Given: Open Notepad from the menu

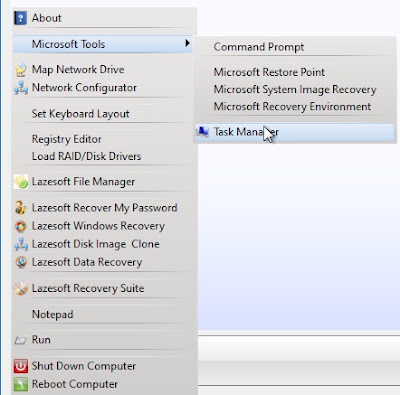Looking at the screenshot, I should 53,314.
